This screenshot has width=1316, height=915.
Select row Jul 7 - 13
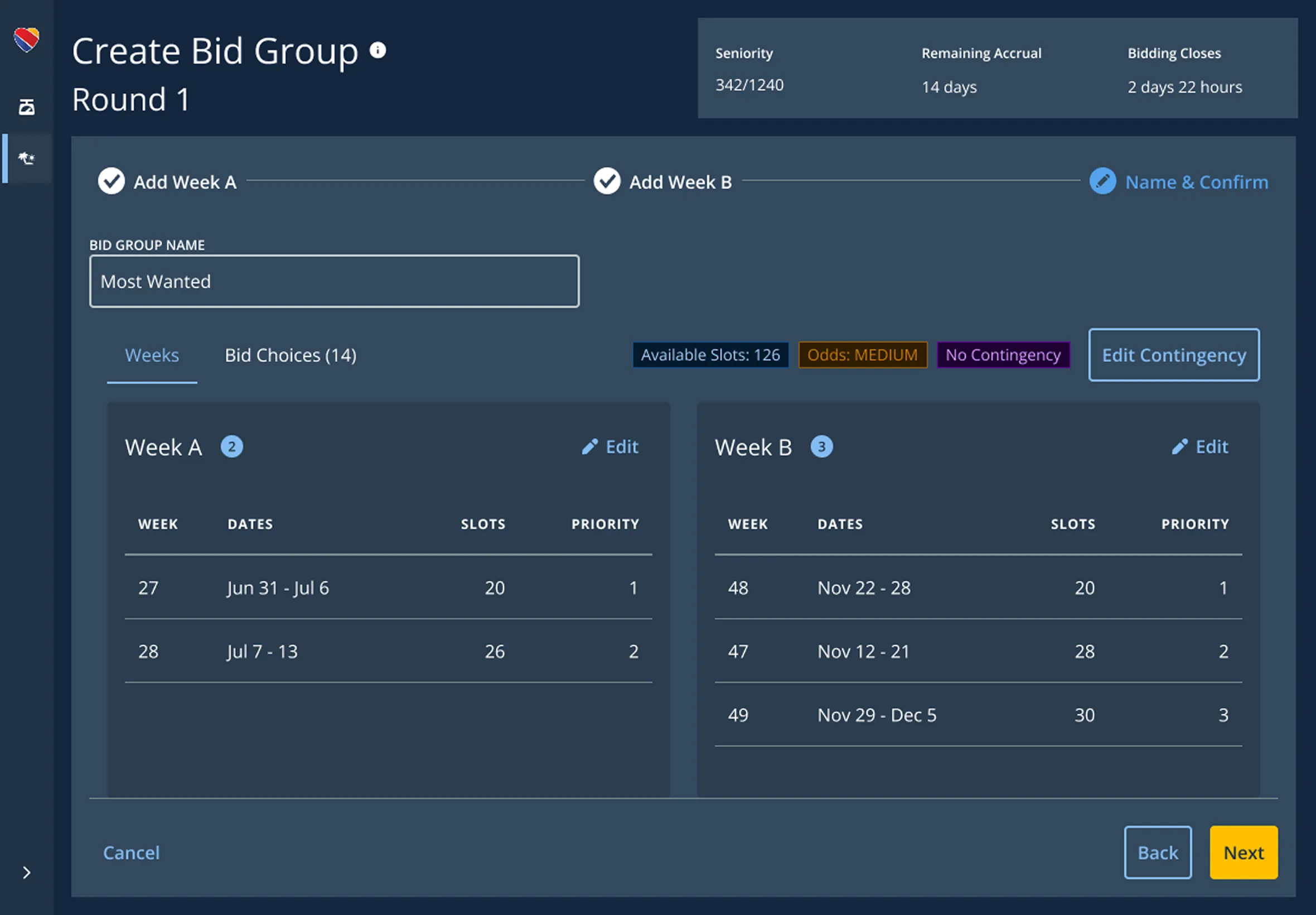point(389,651)
